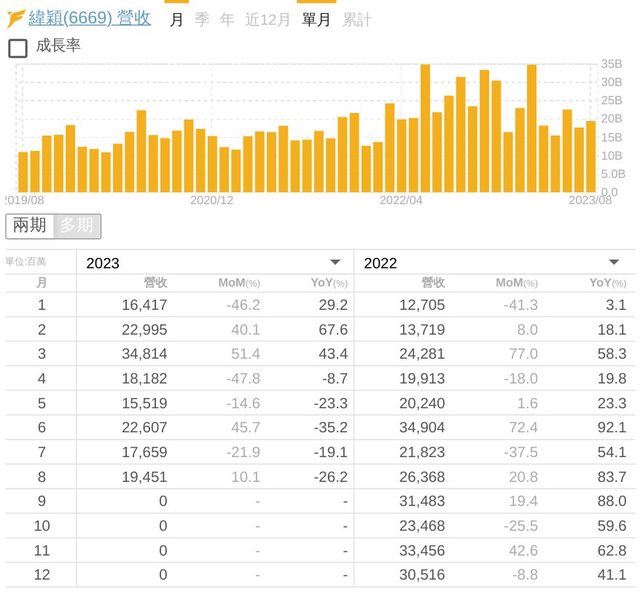
Task: Expand the 2023 year dropdown
Action: [x=215, y=263]
